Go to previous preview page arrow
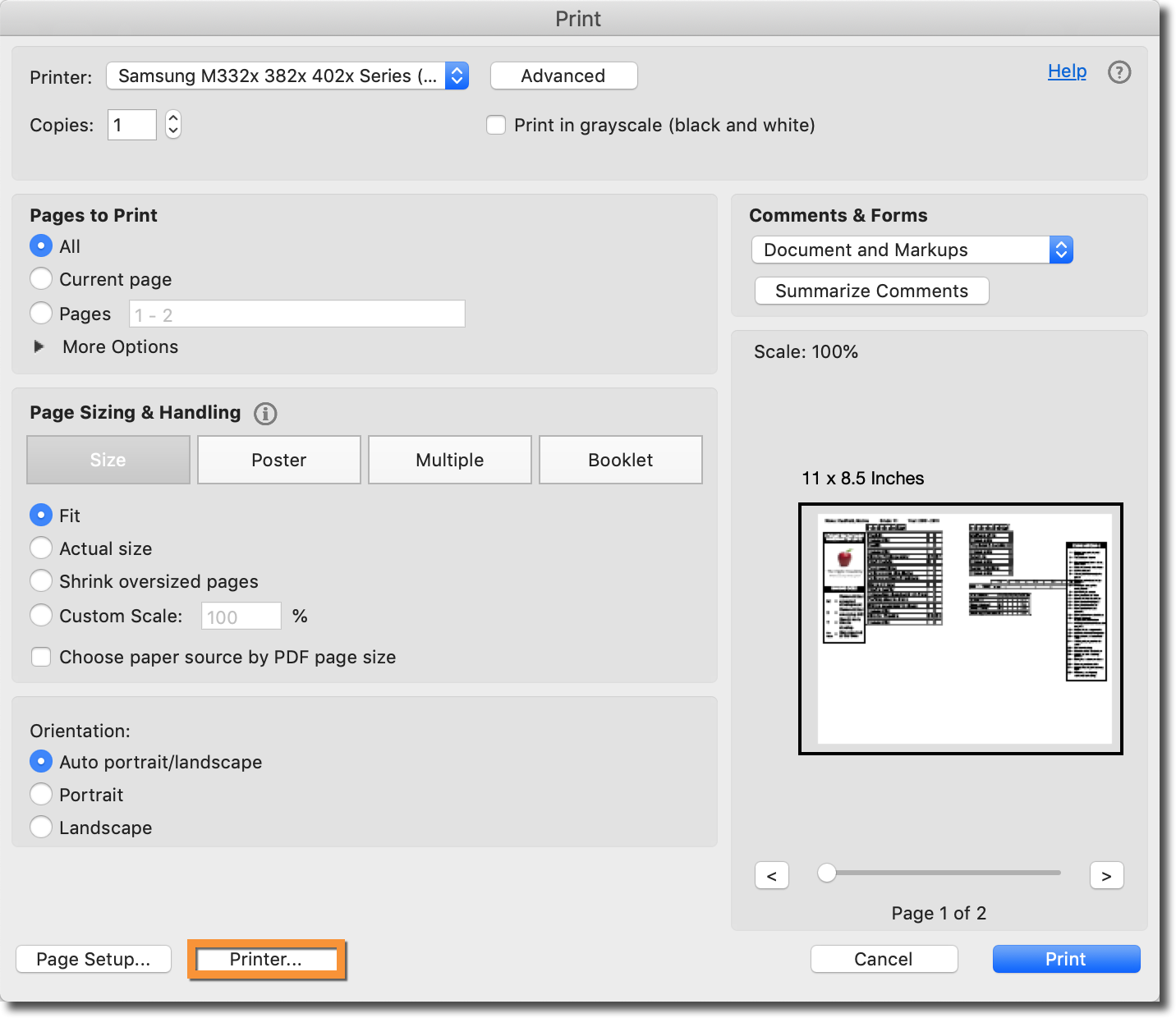Viewport: 1176px width, 1018px height. (771, 876)
